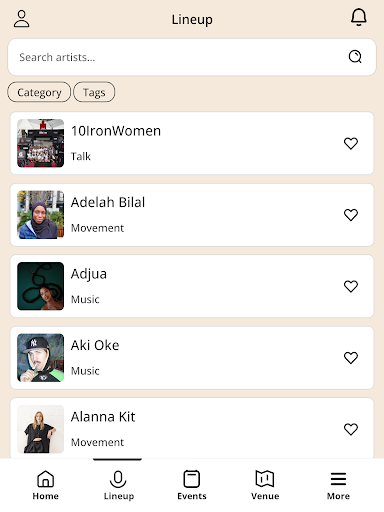Open the user profile icon
384x512 pixels.
tap(22, 19)
